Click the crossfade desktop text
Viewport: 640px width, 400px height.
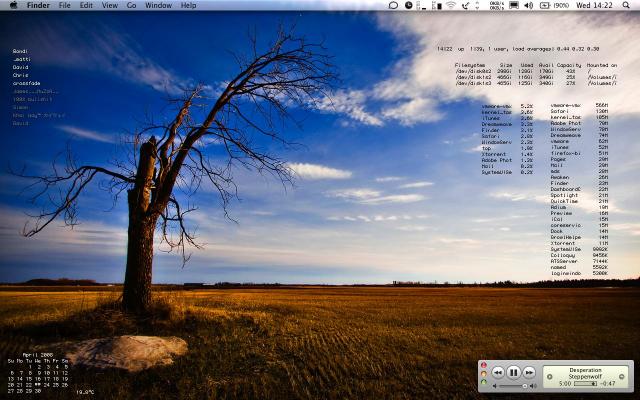(27, 83)
